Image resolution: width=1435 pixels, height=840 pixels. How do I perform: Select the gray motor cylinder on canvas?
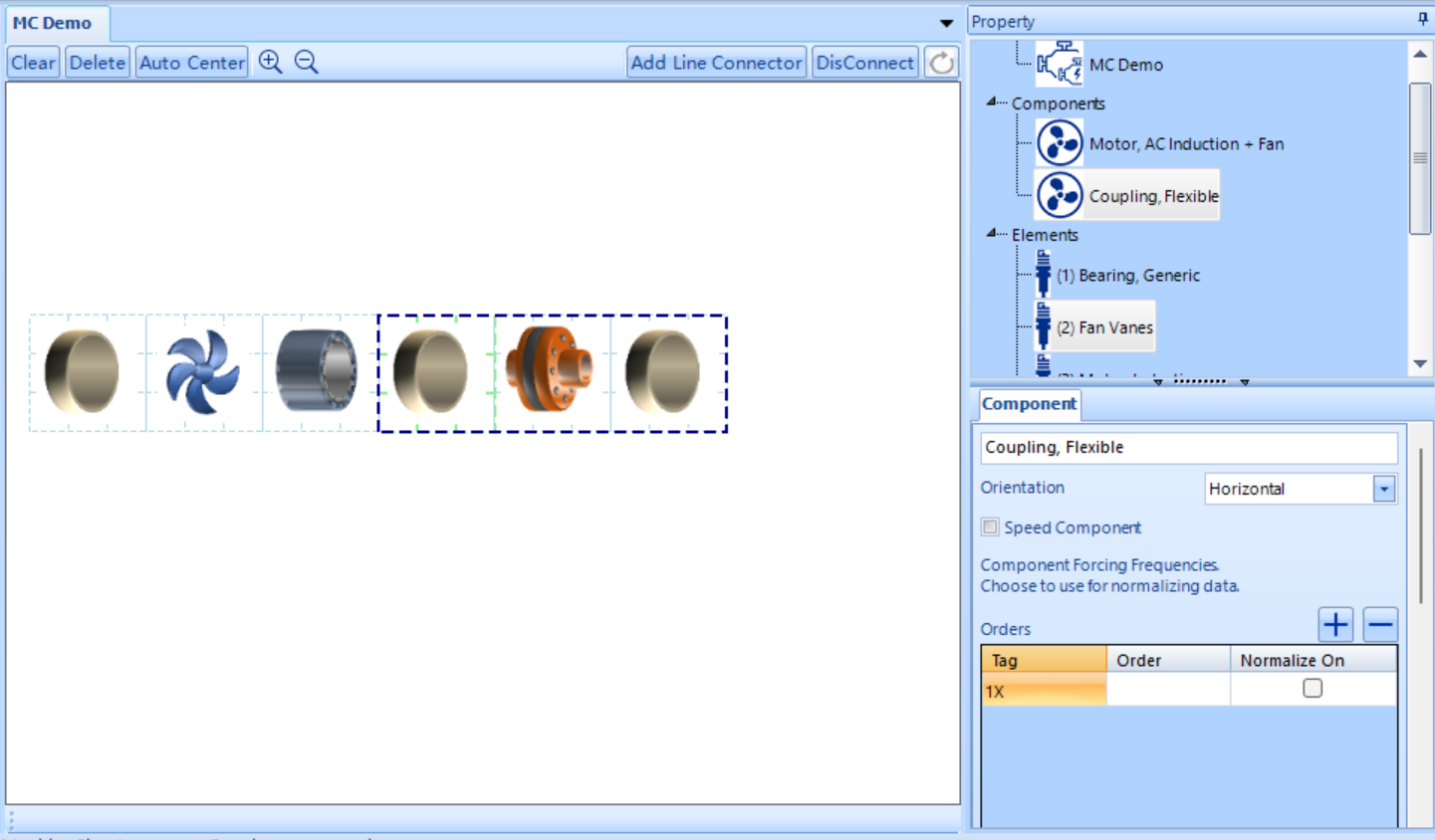click(317, 370)
